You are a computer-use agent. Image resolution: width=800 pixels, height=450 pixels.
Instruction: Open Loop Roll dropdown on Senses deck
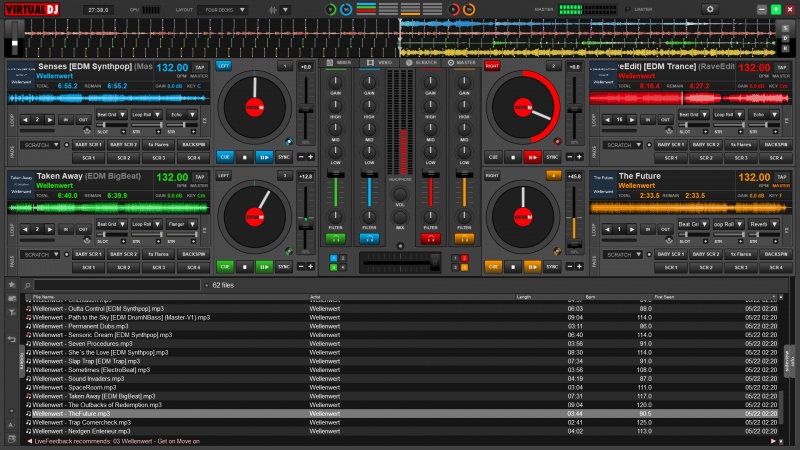(146, 115)
